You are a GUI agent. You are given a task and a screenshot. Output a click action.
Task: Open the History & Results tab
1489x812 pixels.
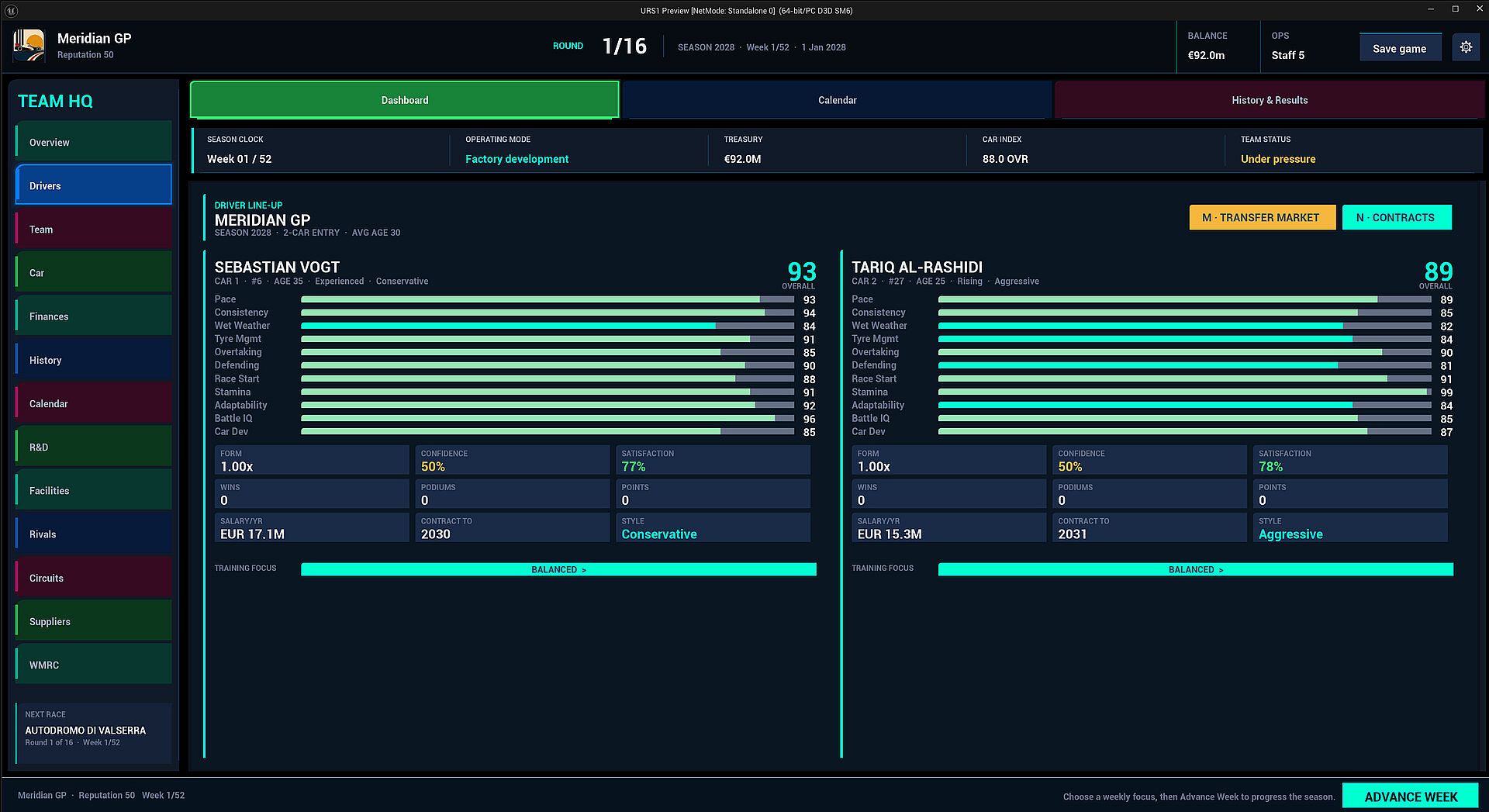coord(1270,100)
